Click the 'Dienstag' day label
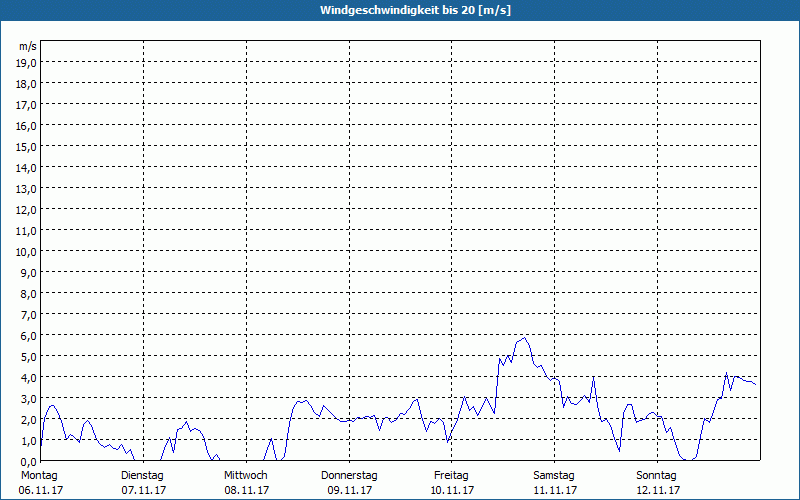The width and height of the screenshot is (800, 500). pyautogui.click(x=142, y=476)
